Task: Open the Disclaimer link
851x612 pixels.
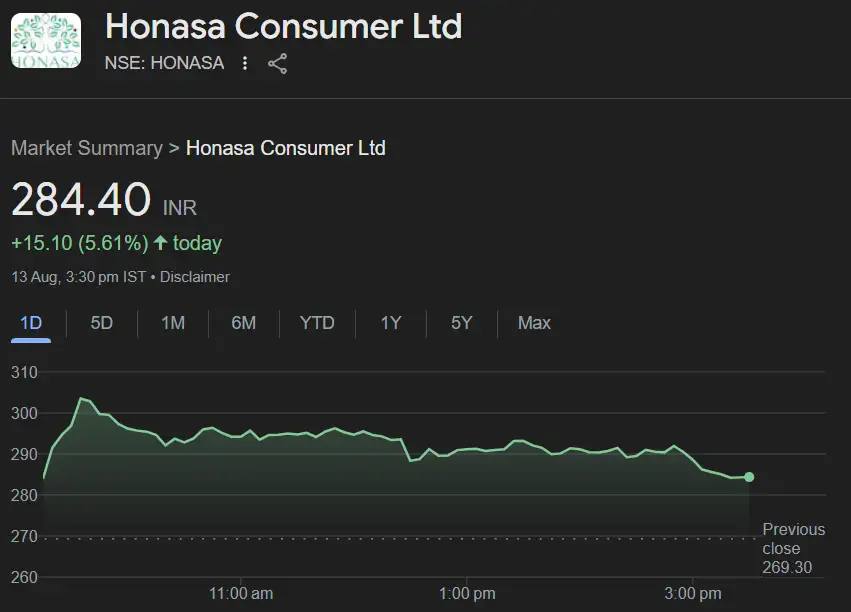Action: 195,277
